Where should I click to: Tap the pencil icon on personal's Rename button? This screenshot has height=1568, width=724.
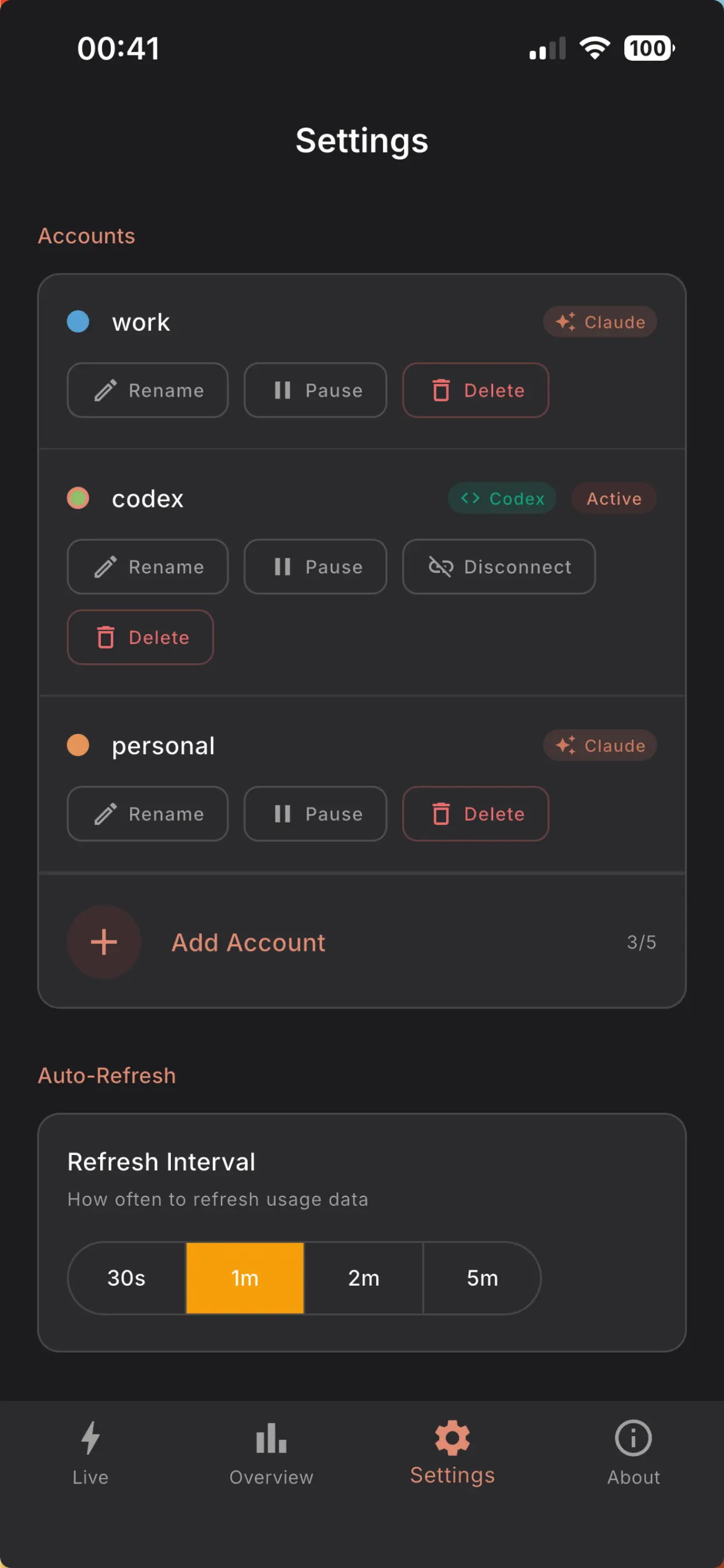coord(106,814)
